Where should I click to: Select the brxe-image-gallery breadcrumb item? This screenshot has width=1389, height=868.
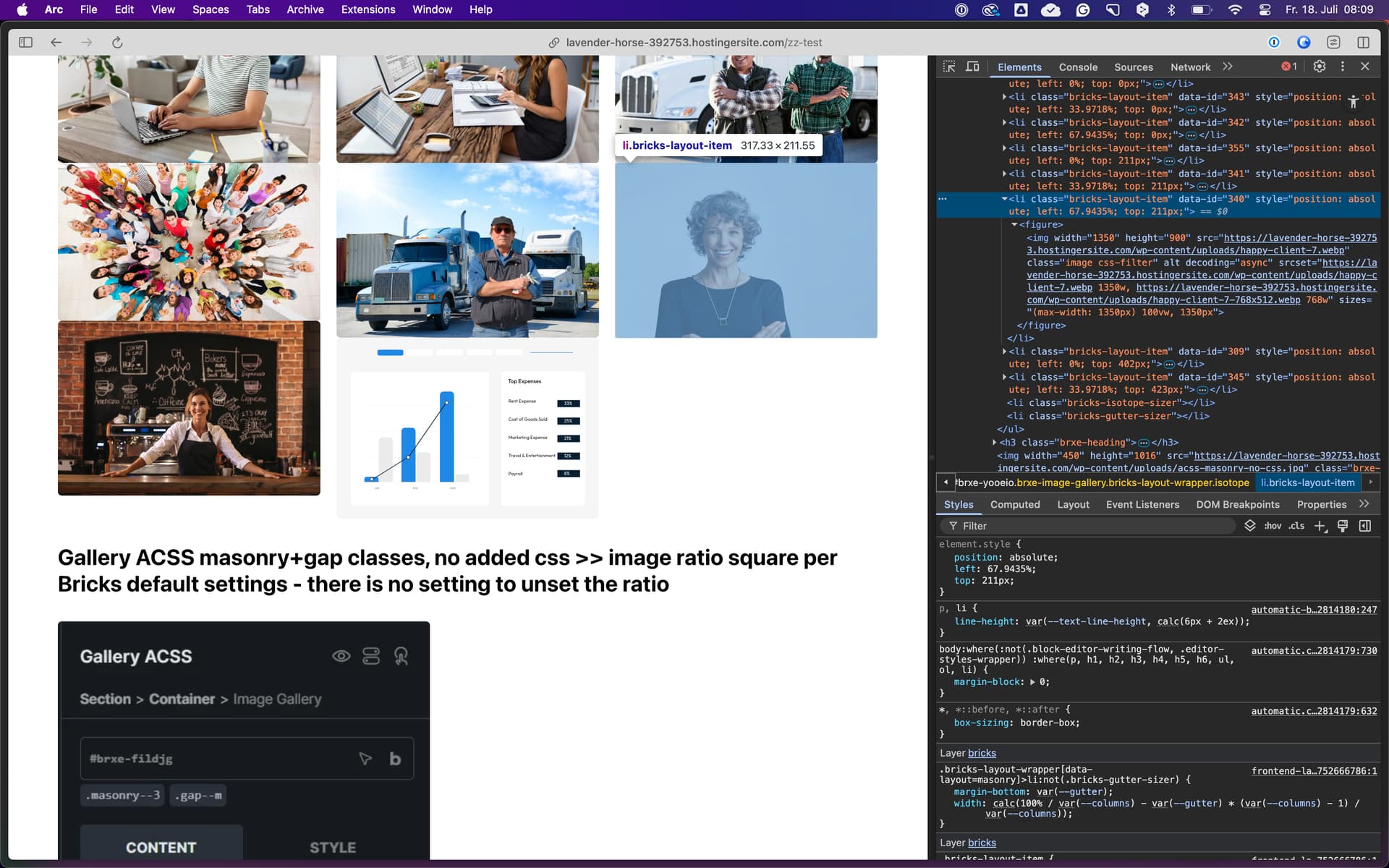click(1103, 482)
